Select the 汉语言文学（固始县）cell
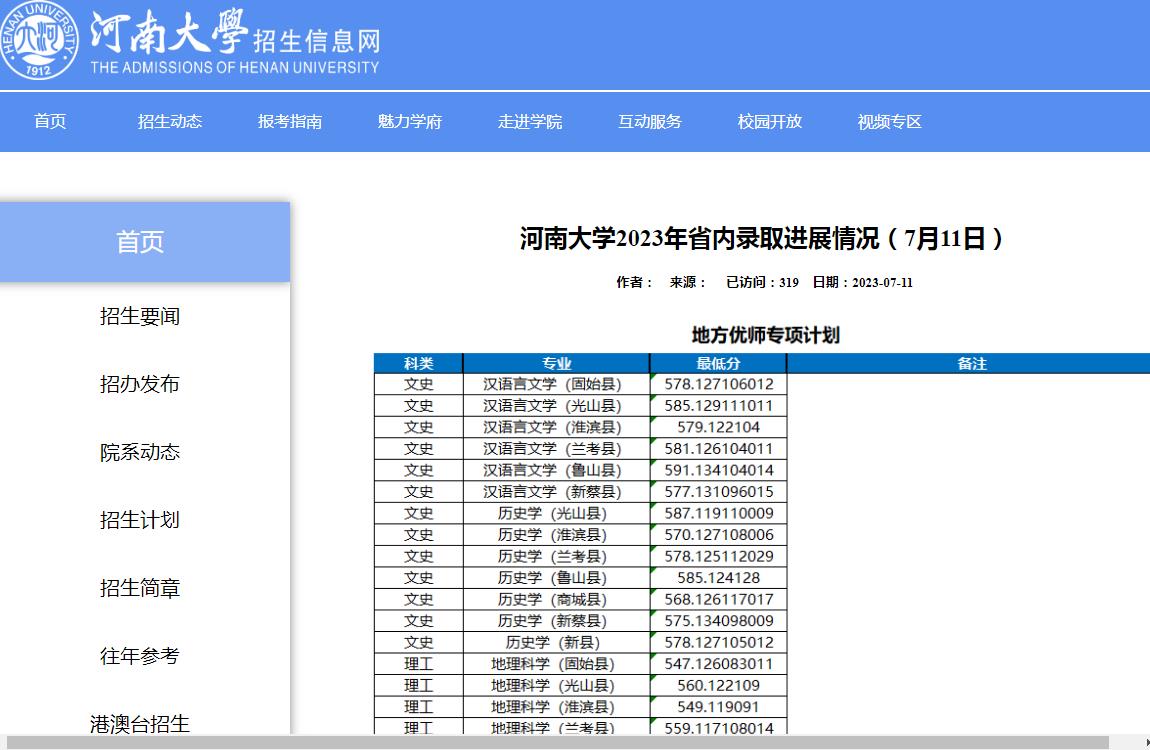The image size is (1150, 750). click(556, 384)
